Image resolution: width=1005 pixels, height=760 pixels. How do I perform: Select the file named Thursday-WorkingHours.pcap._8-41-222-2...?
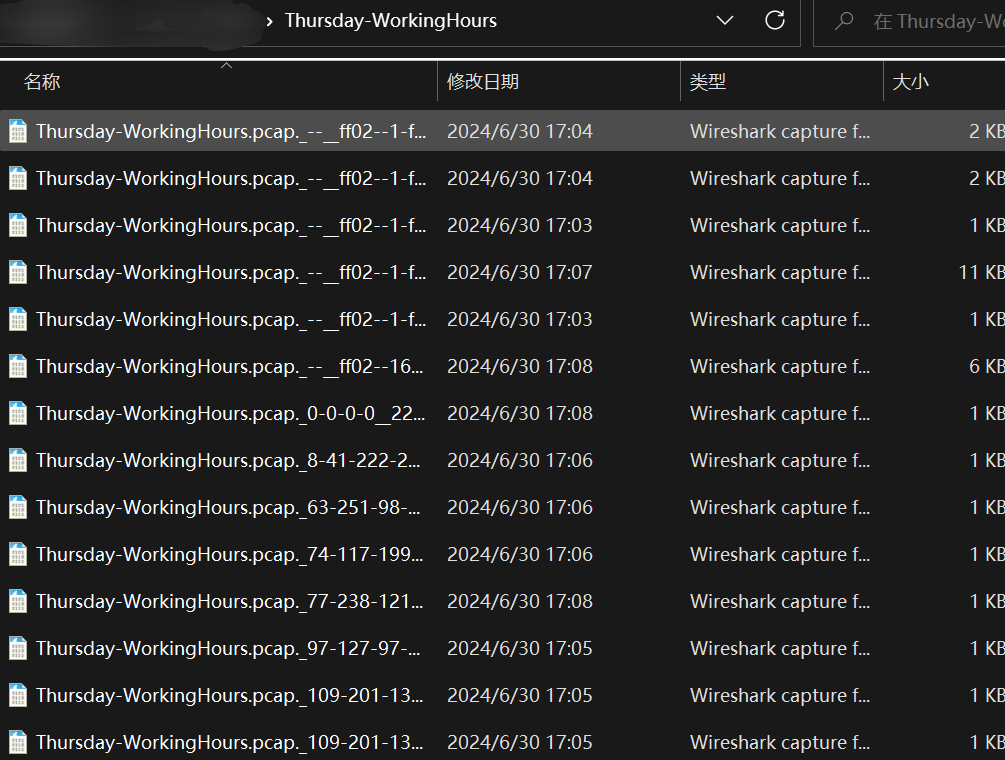[228, 460]
